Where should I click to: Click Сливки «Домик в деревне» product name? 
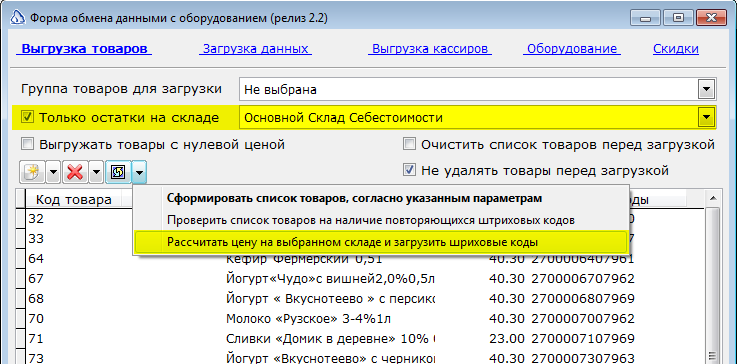330,339
